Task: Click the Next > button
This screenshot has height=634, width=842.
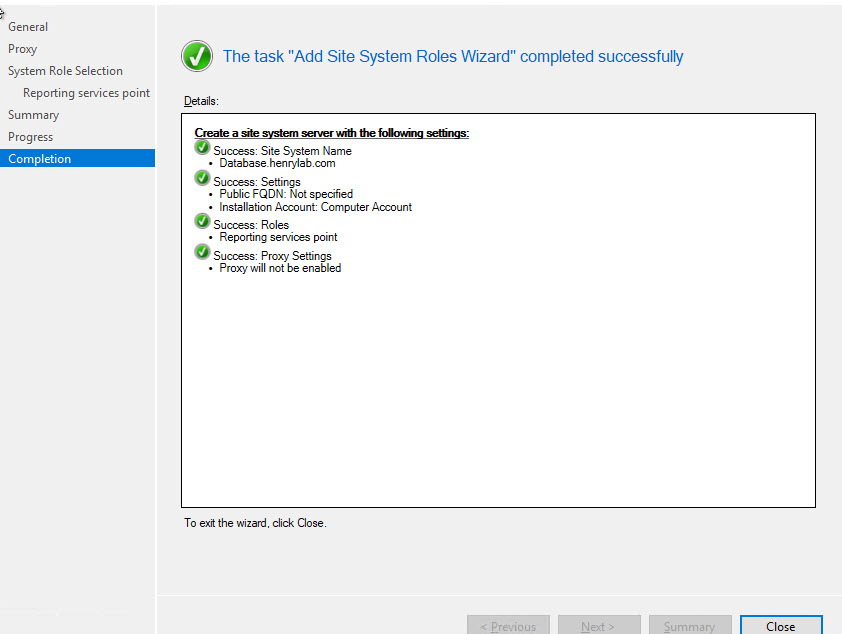Action: [598, 626]
